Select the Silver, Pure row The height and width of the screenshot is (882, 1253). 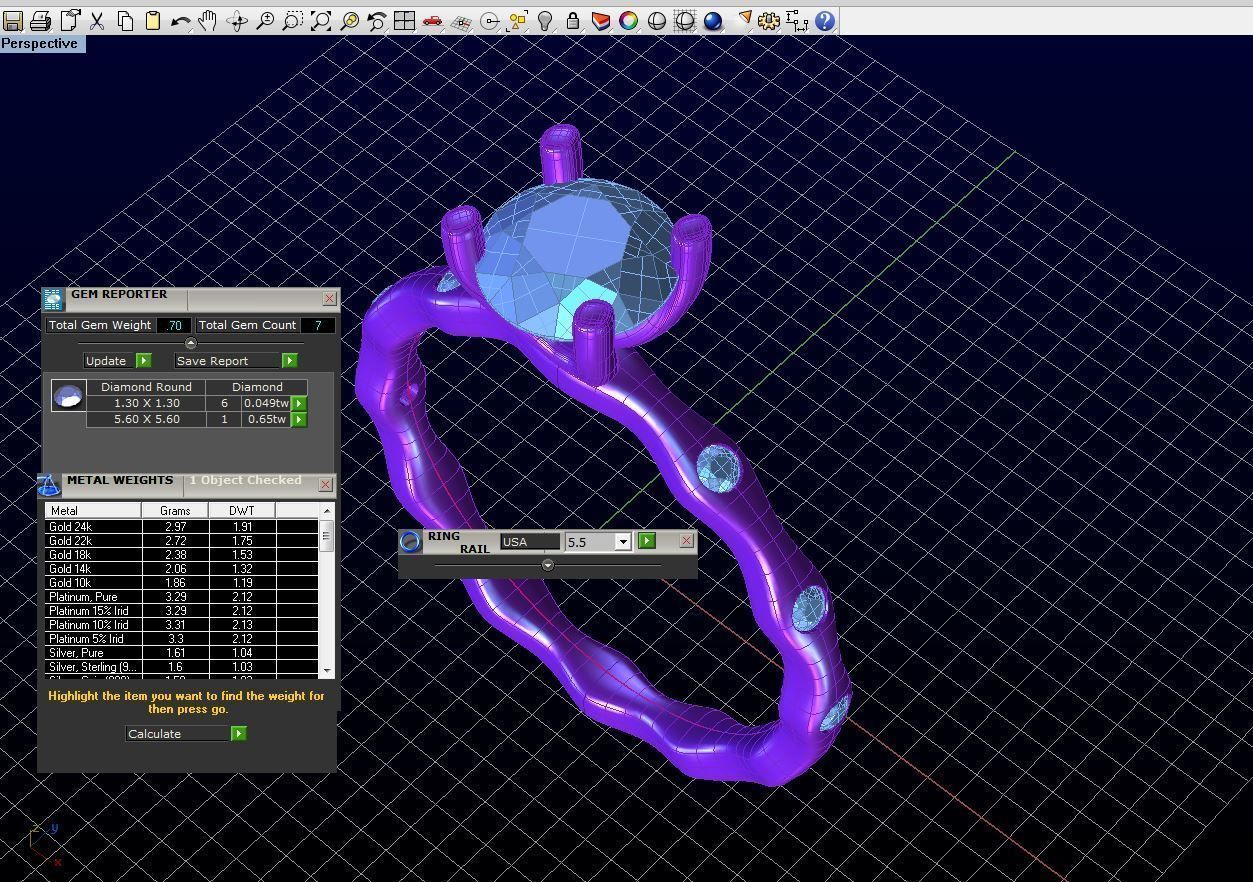181,653
